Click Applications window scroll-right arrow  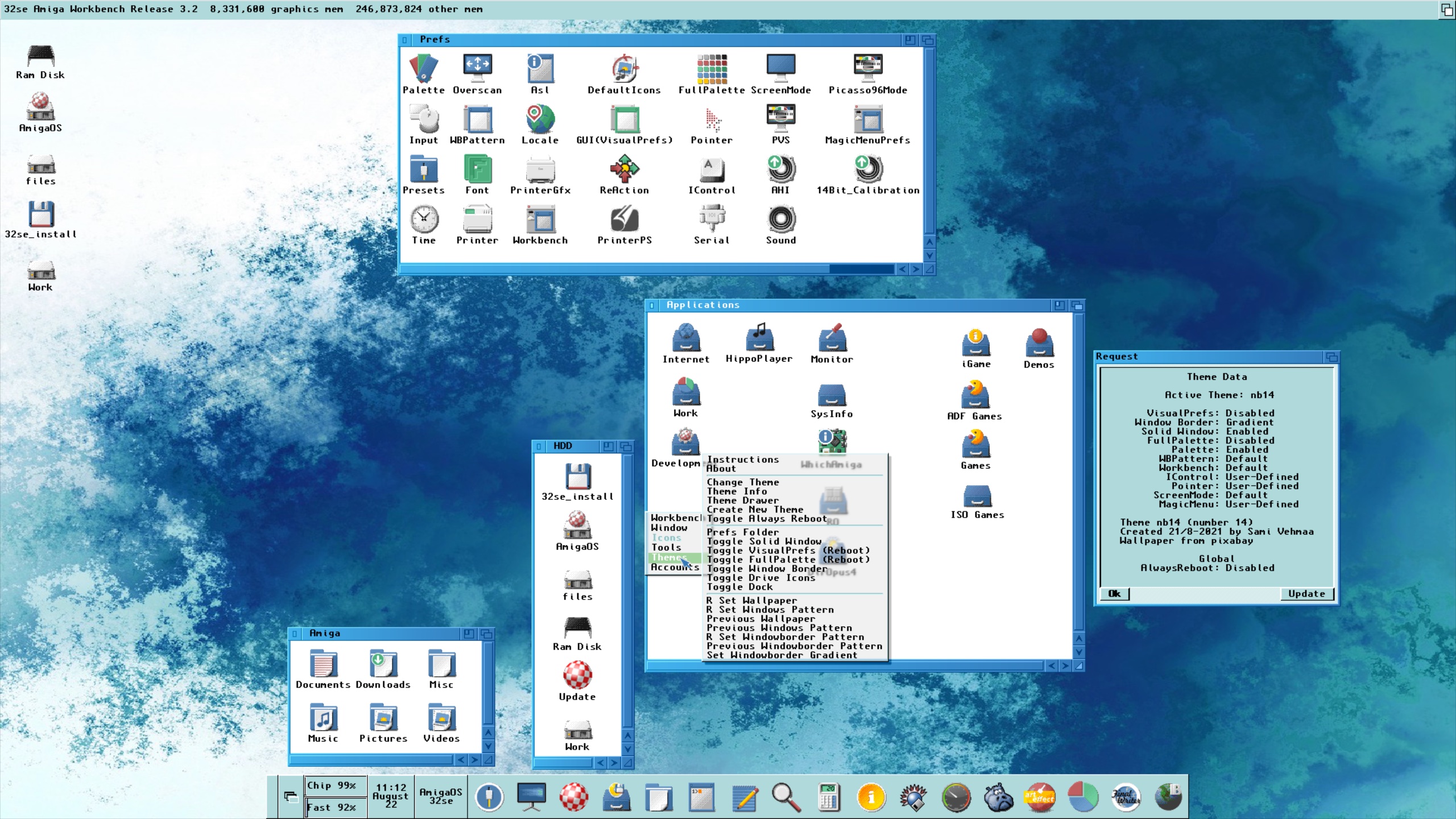(x=1065, y=665)
